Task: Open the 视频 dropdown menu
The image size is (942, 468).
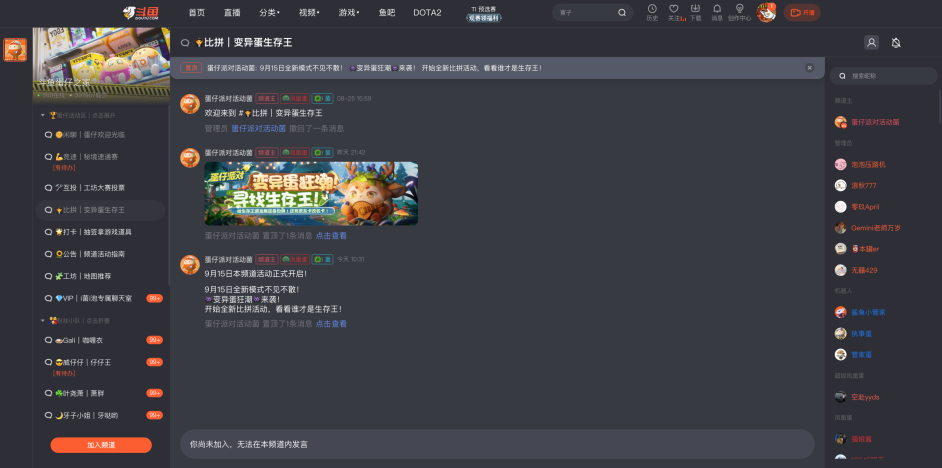Action: 309,13
